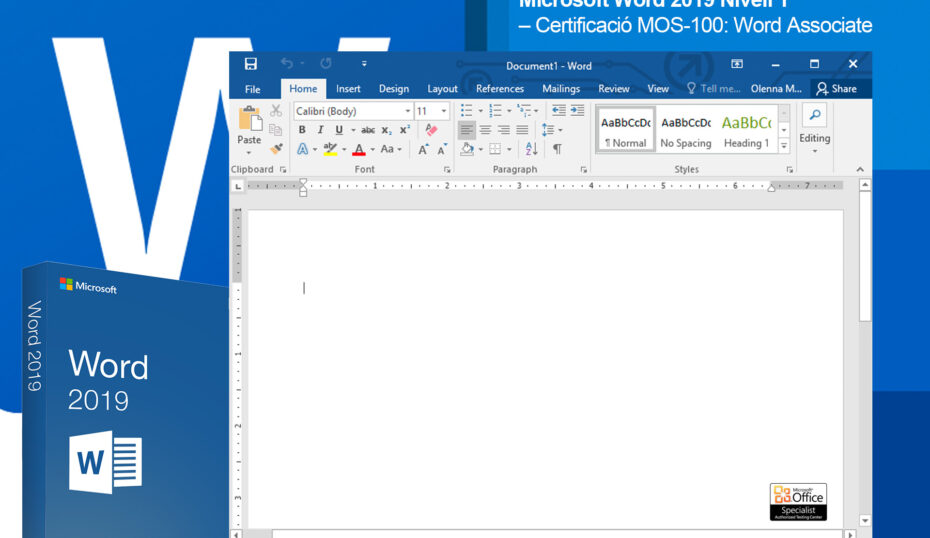The width and height of the screenshot is (930, 538).
Task: Toggle Strikethrough formatting
Action: click(368, 130)
